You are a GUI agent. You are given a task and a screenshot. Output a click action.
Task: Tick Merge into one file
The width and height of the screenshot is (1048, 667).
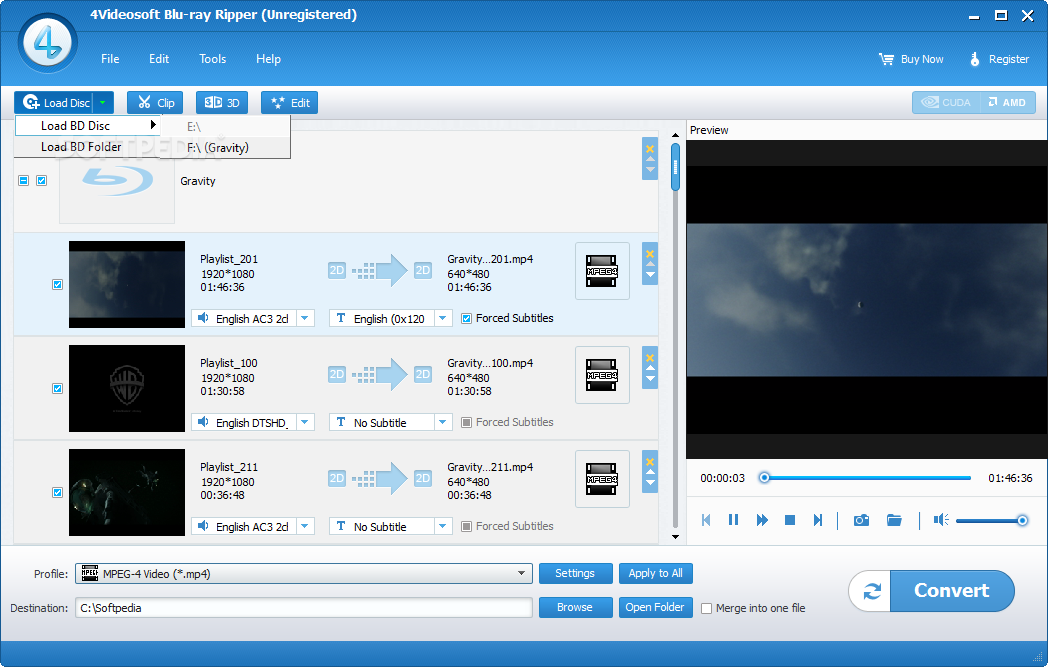point(706,608)
